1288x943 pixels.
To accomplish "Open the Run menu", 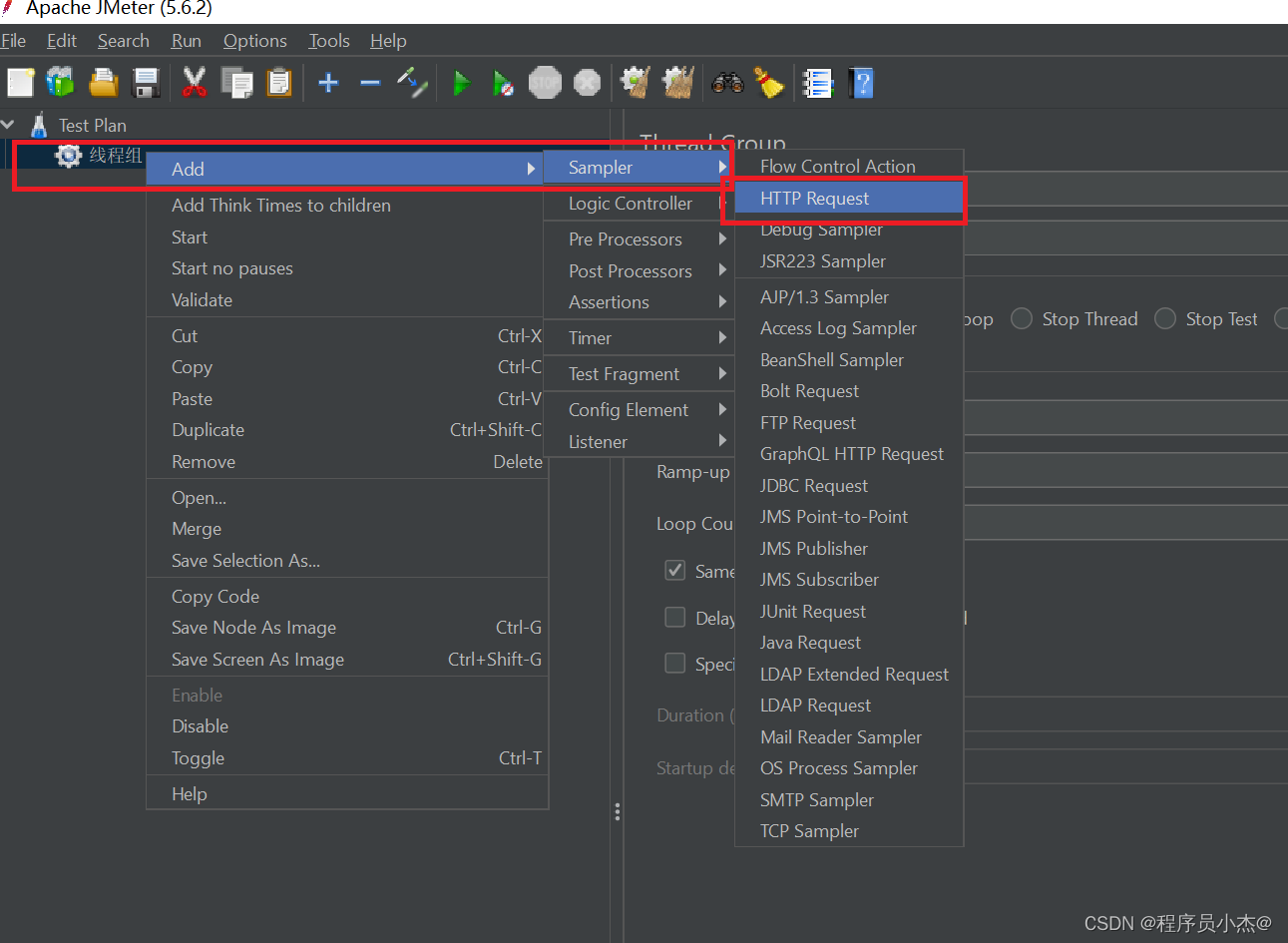I will [x=187, y=41].
